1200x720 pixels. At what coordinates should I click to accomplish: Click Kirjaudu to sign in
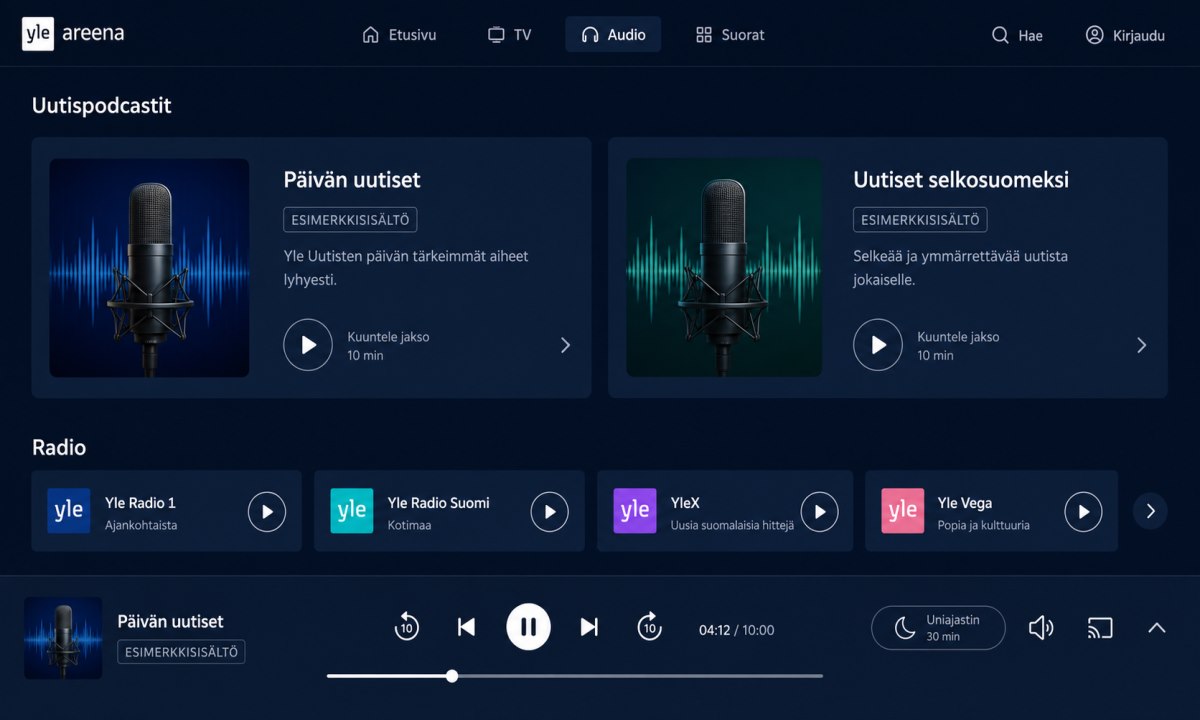pos(1125,35)
